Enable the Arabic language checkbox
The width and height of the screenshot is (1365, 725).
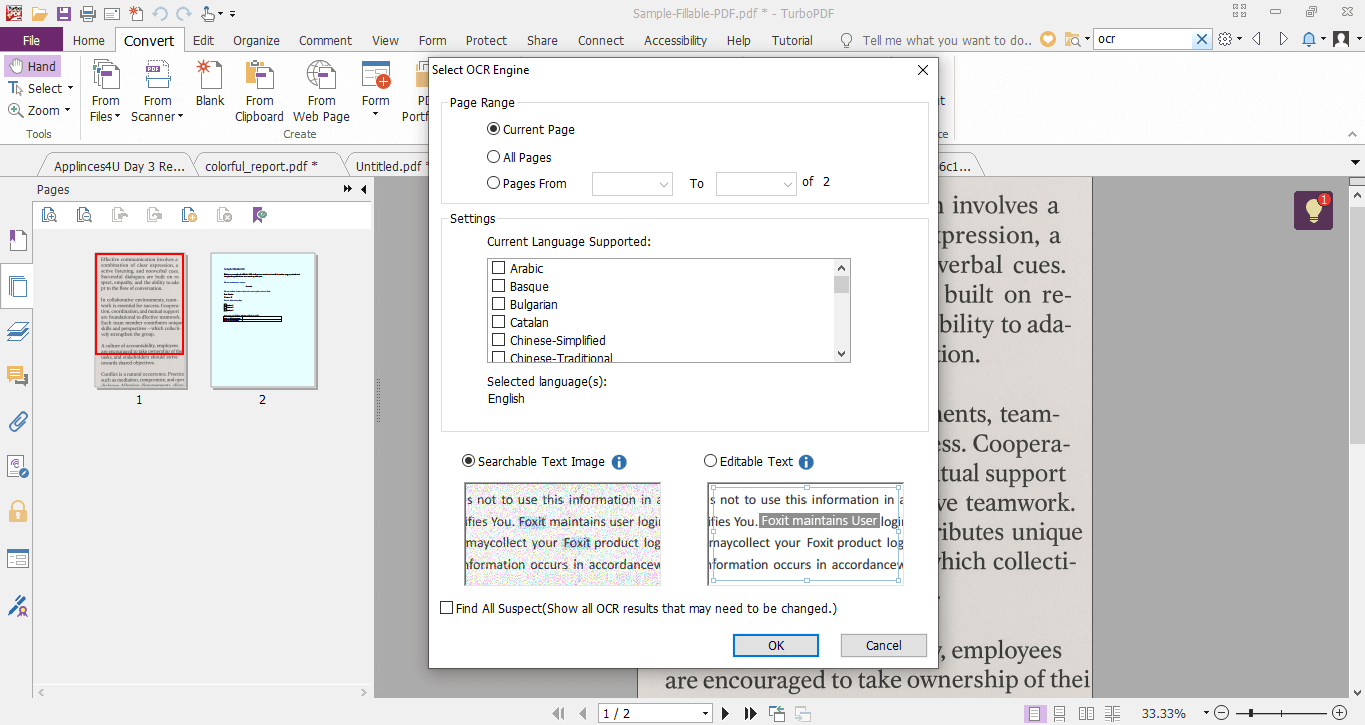tap(498, 268)
